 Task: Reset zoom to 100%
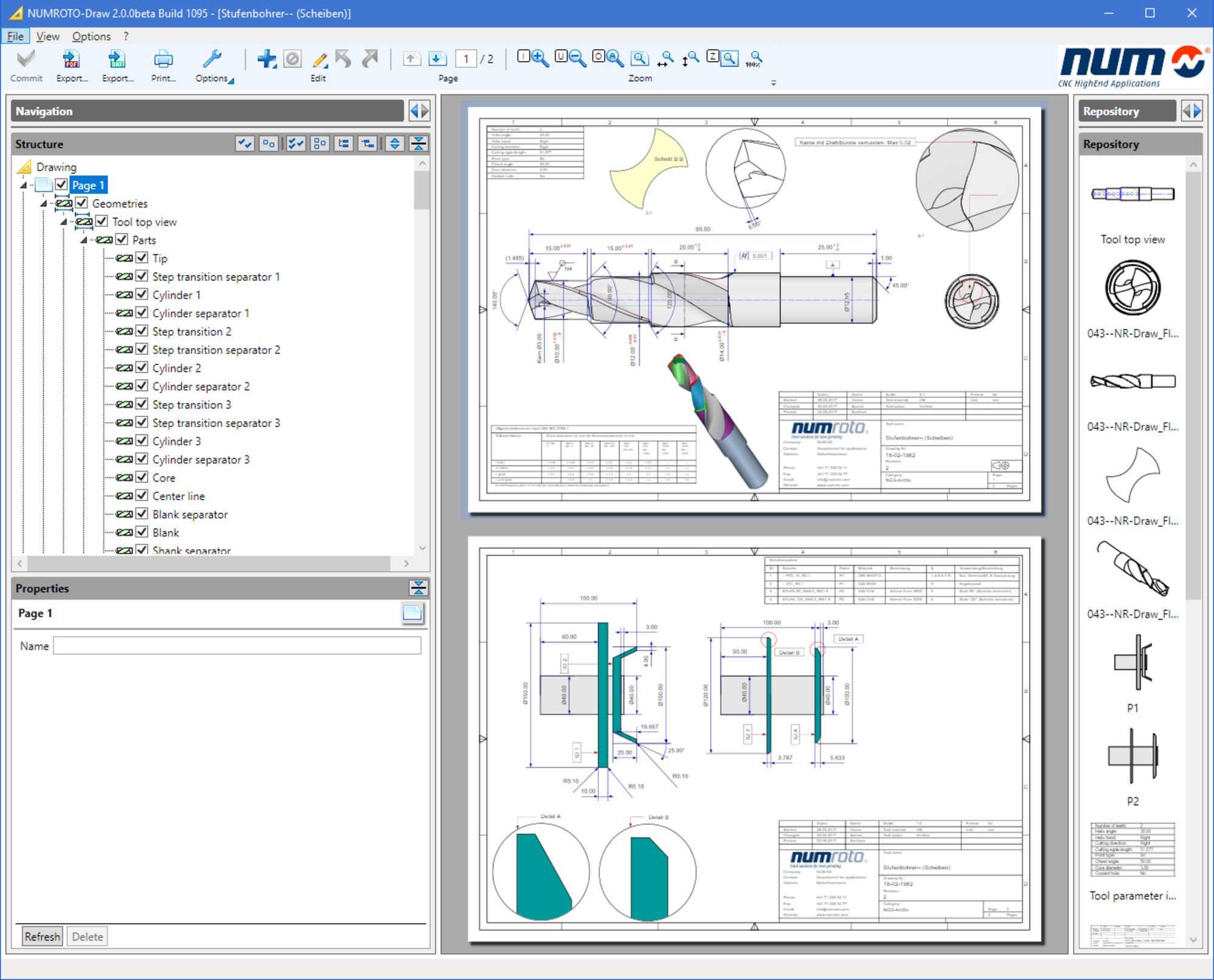(x=755, y=58)
